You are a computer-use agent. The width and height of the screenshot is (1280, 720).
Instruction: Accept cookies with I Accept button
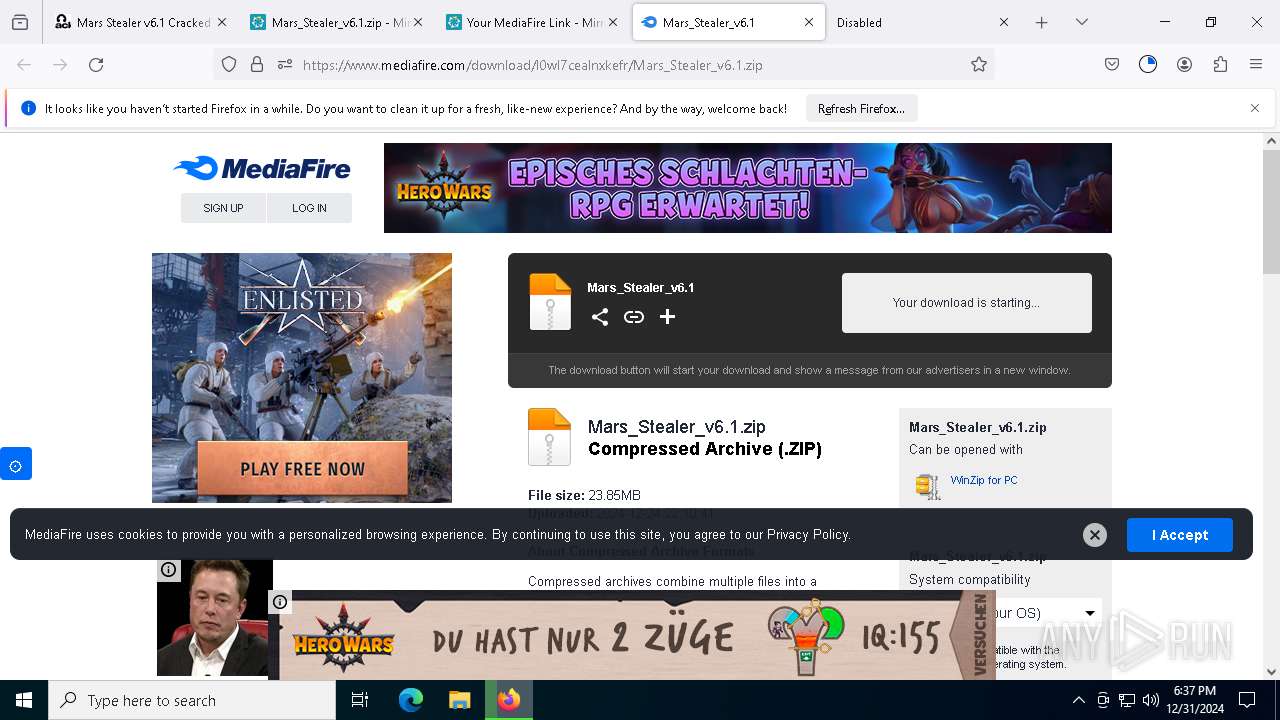tap(1180, 535)
